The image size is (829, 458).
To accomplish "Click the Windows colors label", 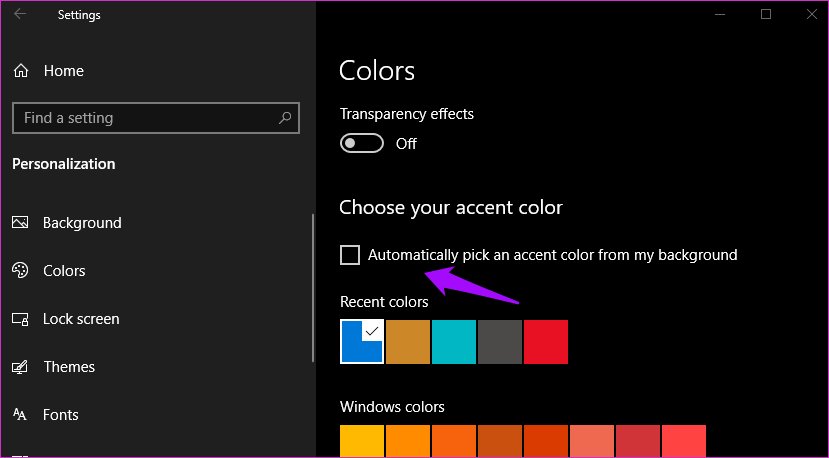I will coord(392,407).
